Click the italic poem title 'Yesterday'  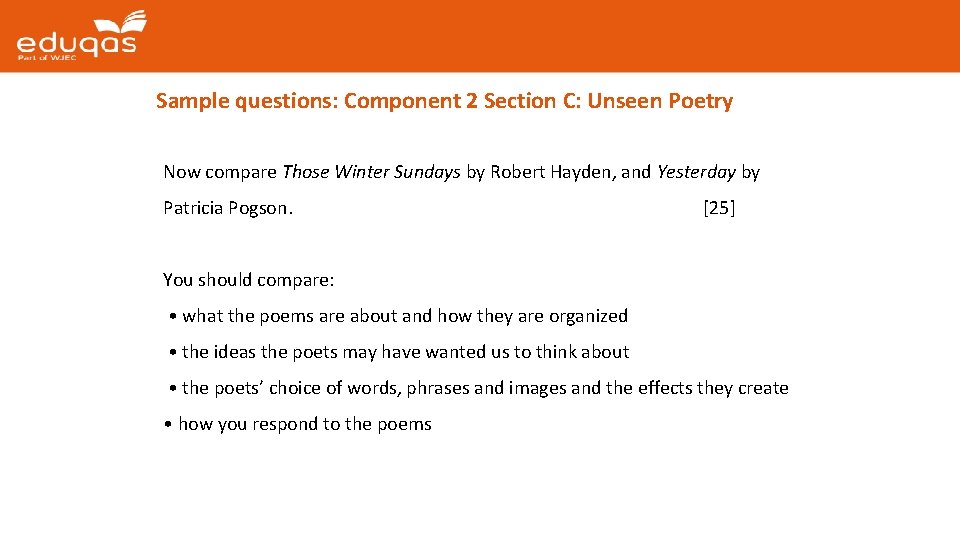[x=696, y=172]
